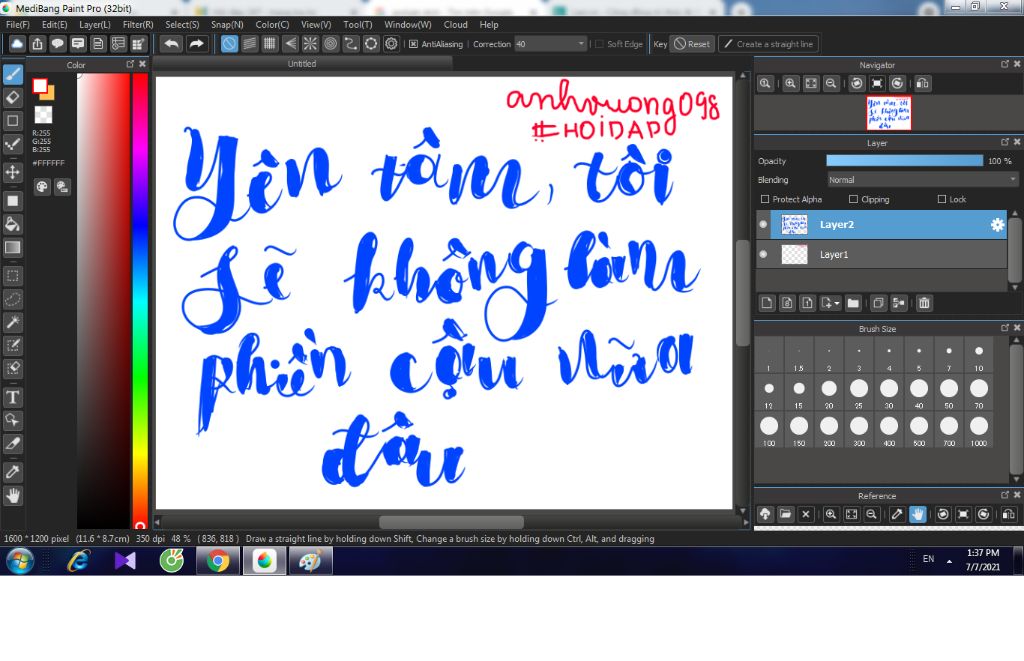The height and width of the screenshot is (661, 1024).
Task: Undock the Color panel
Action: 130,64
